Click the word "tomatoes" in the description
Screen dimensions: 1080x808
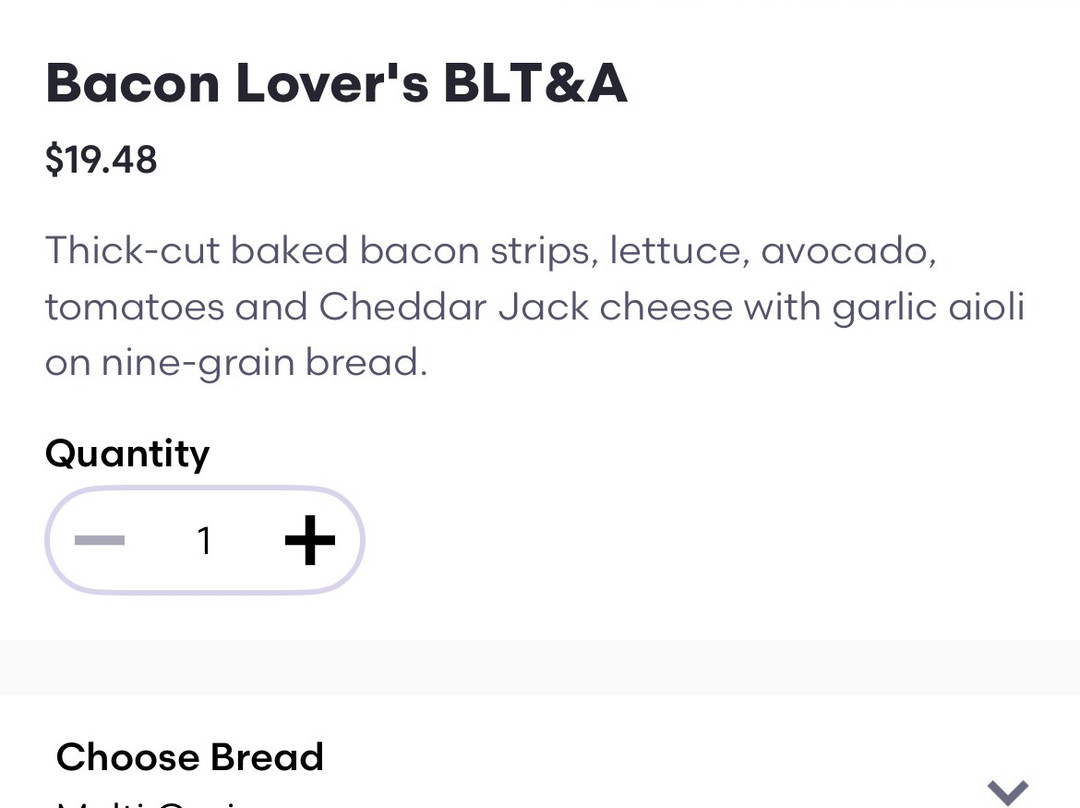click(x=135, y=306)
